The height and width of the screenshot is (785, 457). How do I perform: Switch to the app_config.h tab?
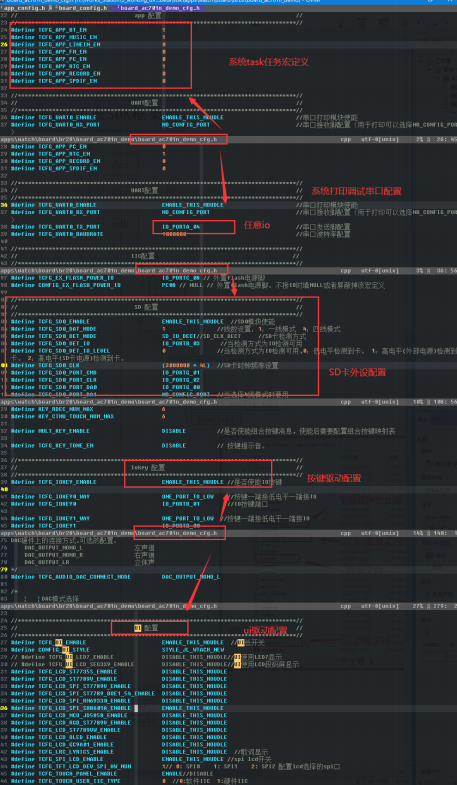point(25,9)
